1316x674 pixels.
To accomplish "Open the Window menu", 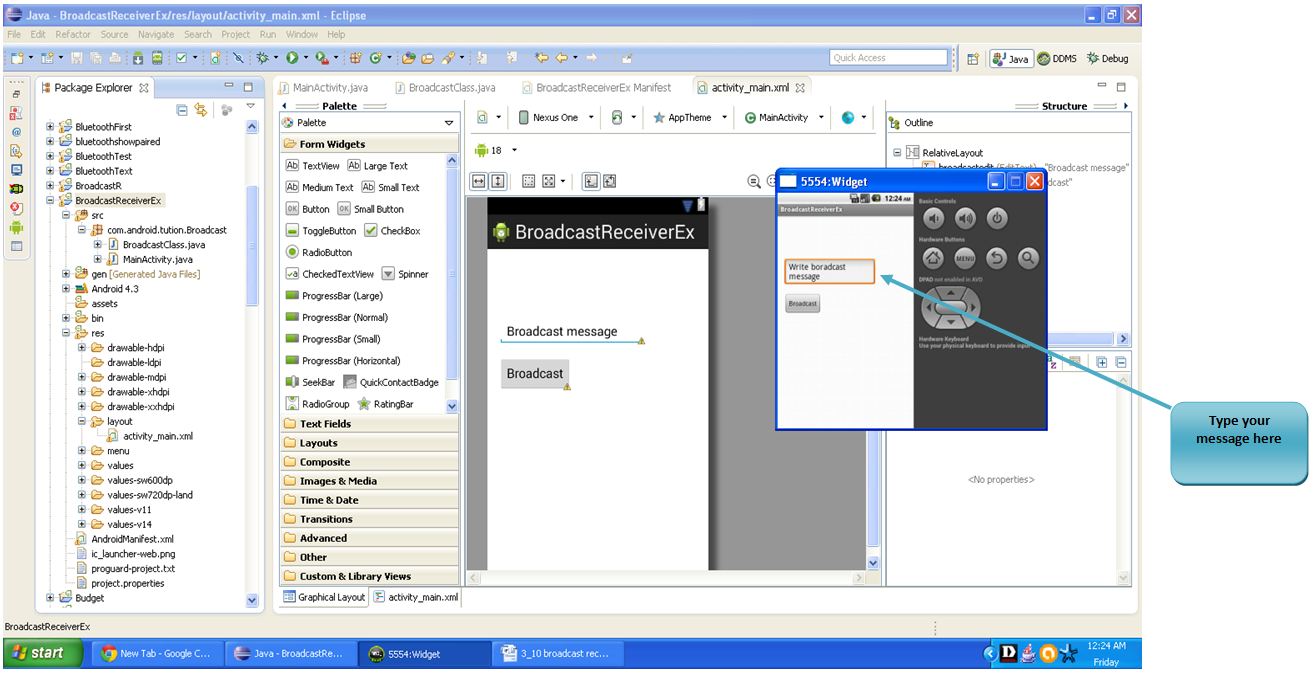I will 302,34.
